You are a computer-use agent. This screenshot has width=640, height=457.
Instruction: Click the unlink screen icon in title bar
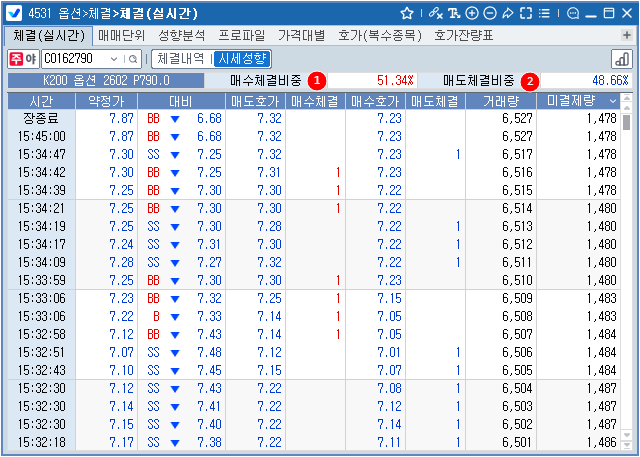[x=433, y=13]
